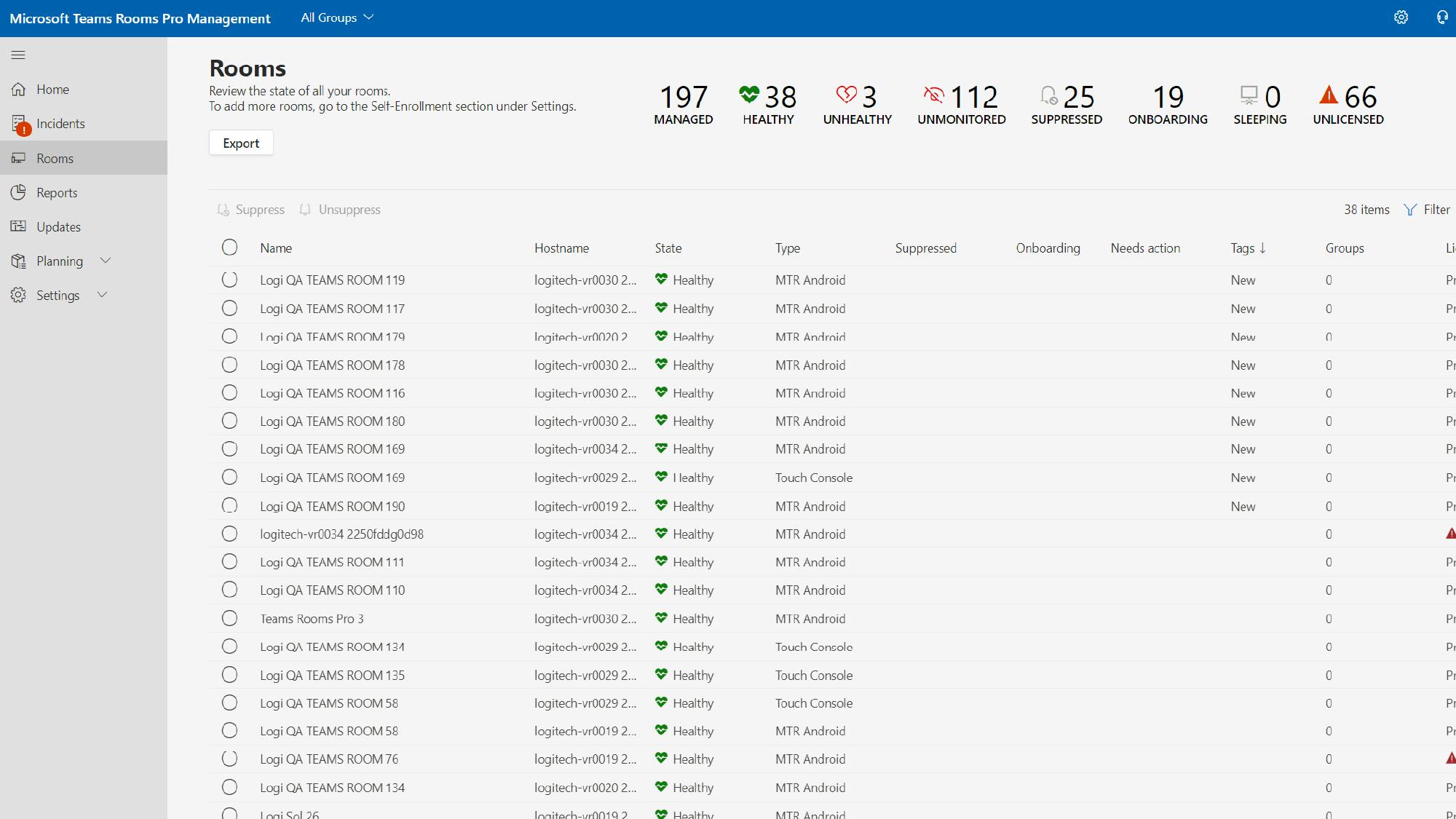Viewport: 1456px width, 819px height.
Task: Click the Export button
Action: pyautogui.click(x=241, y=143)
